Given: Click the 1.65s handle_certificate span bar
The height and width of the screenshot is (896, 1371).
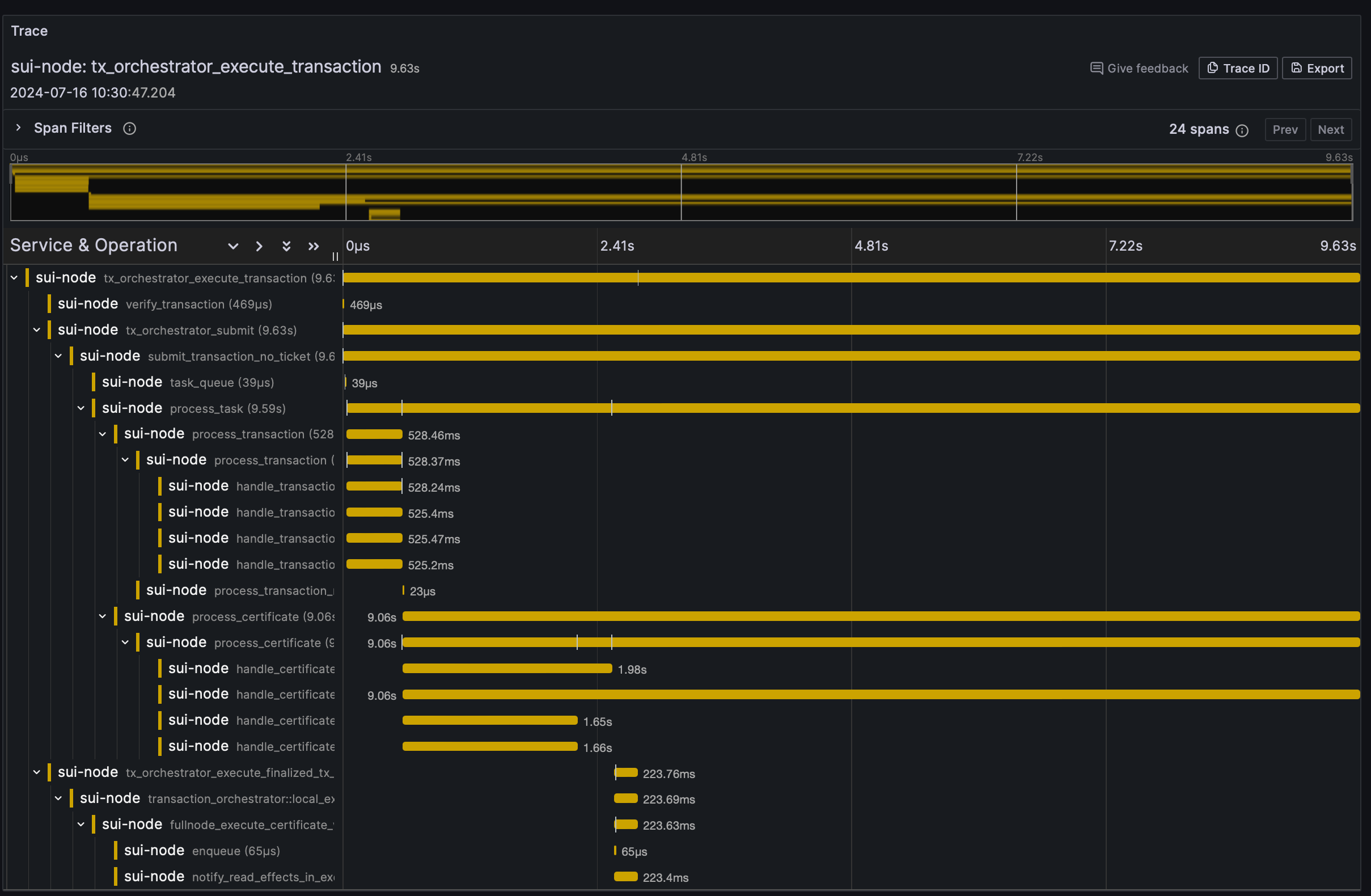Looking at the screenshot, I should coord(490,720).
